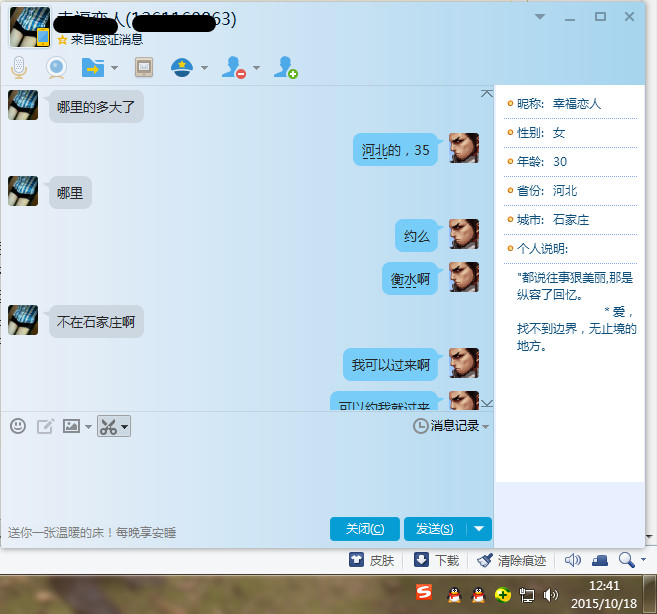The width and height of the screenshot is (657, 614).
Task: Click the 清除痕迹 clear traces button
Action: [512, 560]
